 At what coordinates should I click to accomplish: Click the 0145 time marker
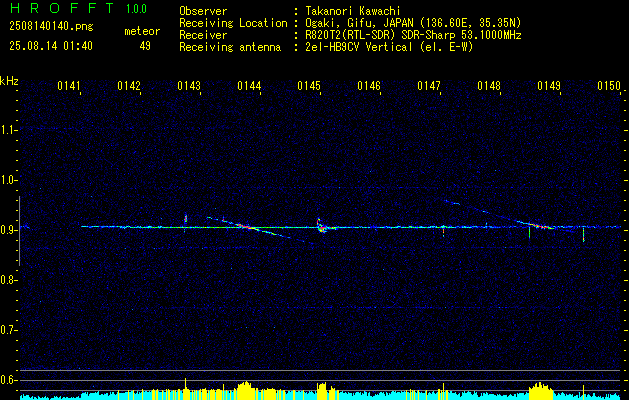tap(309, 86)
